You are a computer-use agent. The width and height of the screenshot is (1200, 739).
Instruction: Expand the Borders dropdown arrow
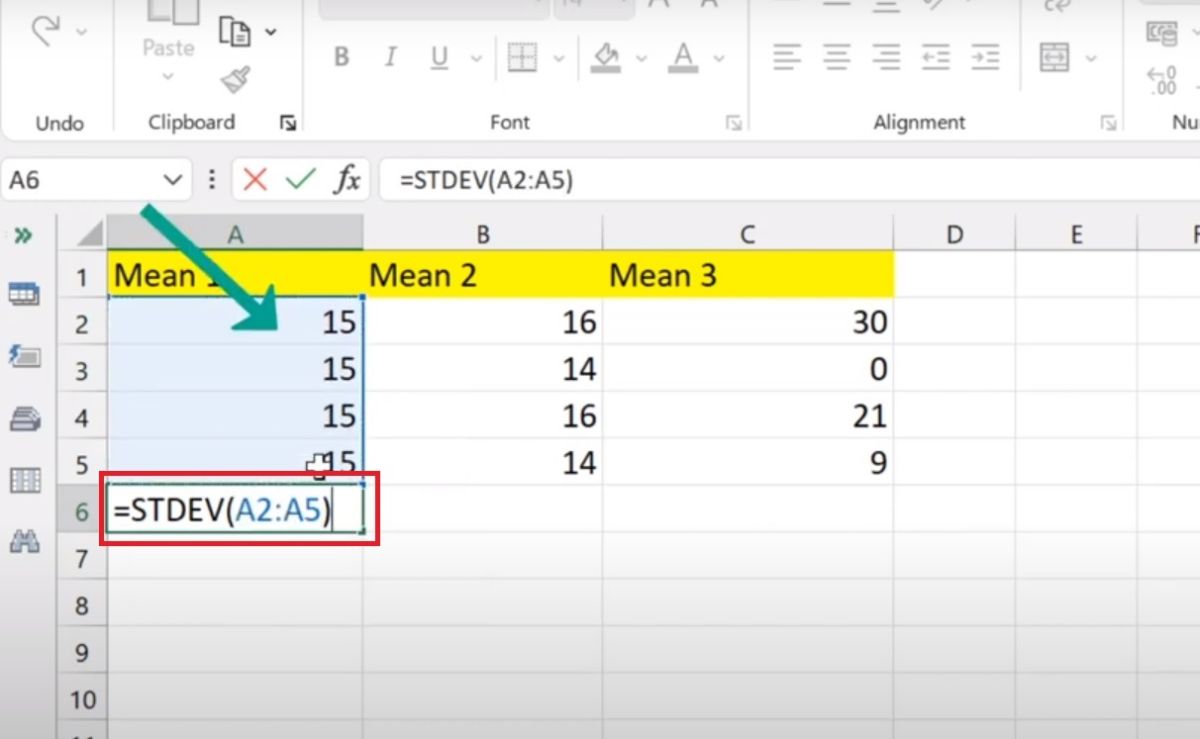(x=558, y=59)
